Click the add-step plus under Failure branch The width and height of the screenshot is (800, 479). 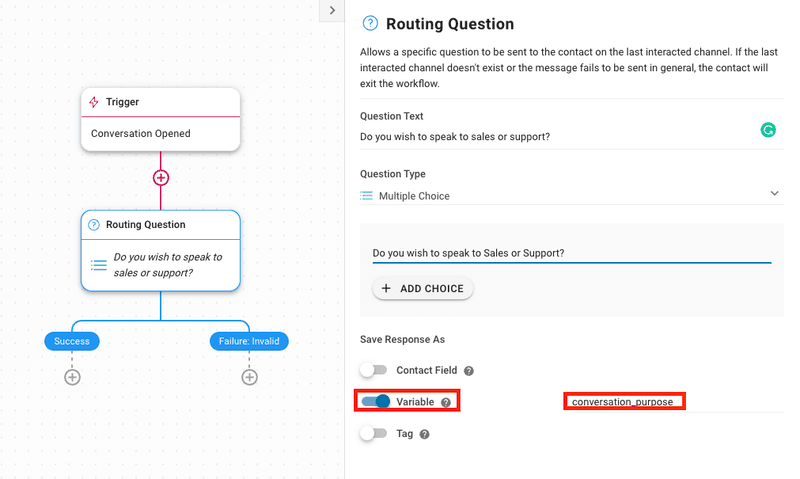(x=249, y=377)
